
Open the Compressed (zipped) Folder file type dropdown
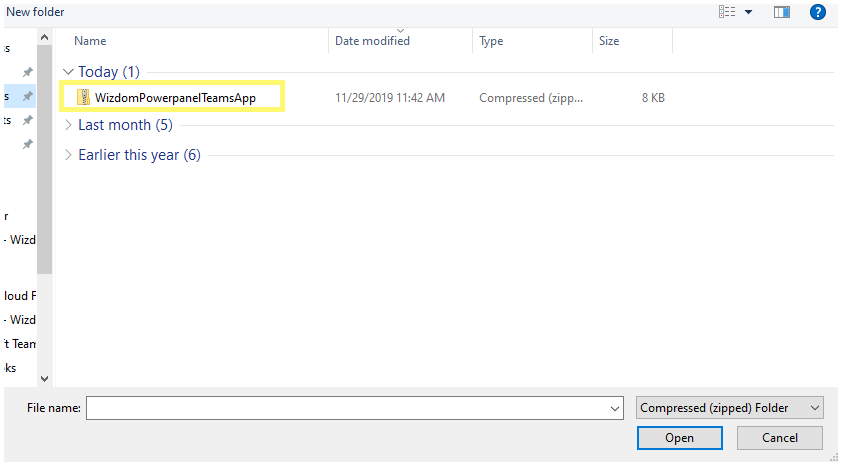coord(729,408)
